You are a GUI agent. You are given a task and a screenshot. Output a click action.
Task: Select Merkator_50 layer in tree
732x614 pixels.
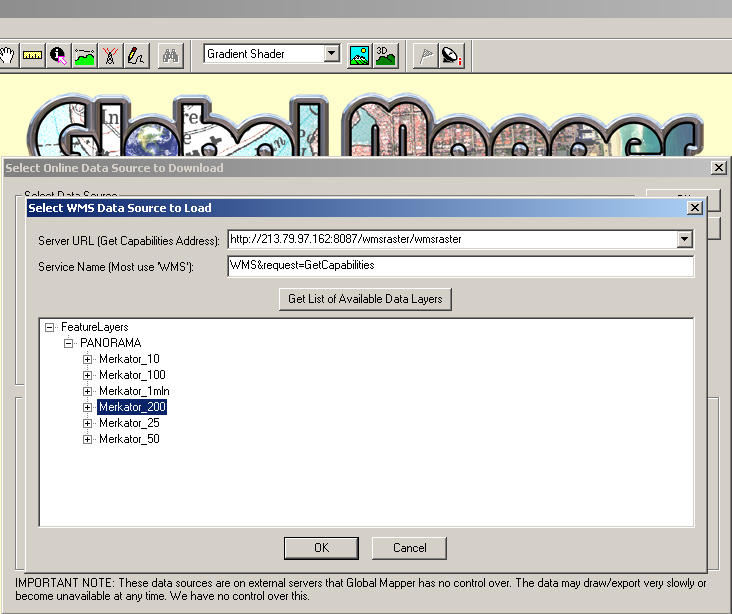click(129, 439)
